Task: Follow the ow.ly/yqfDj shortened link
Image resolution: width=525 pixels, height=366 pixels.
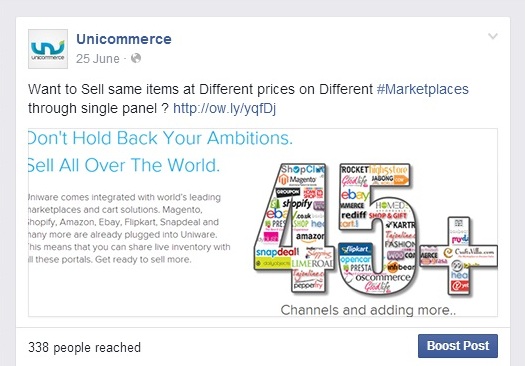Action: tap(224, 108)
